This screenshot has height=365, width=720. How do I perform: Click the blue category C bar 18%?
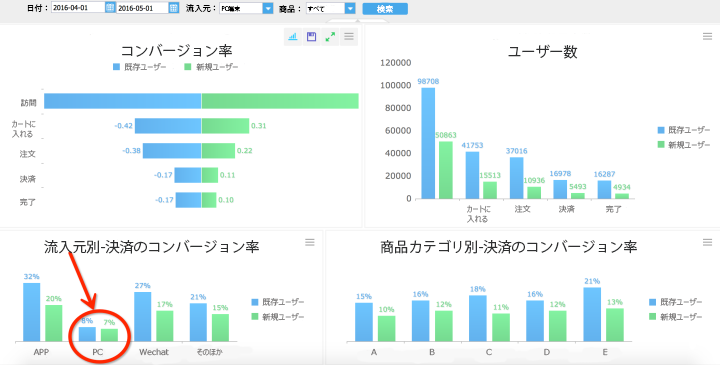pyautogui.click(x=478, y=318)
